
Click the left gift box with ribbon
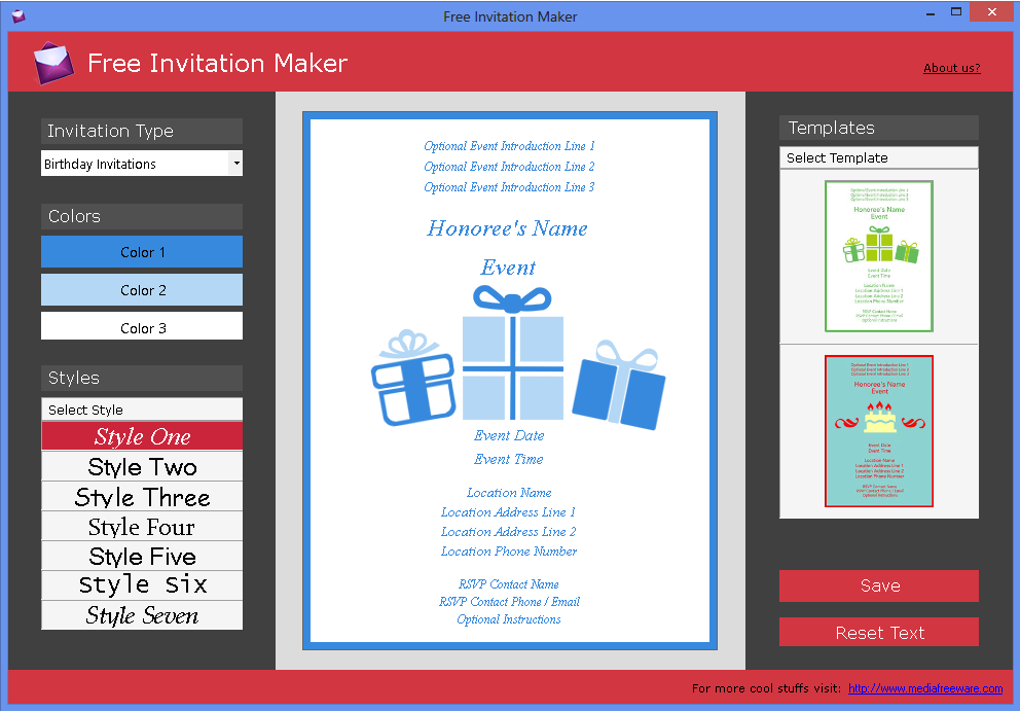(x=414, y=378)
